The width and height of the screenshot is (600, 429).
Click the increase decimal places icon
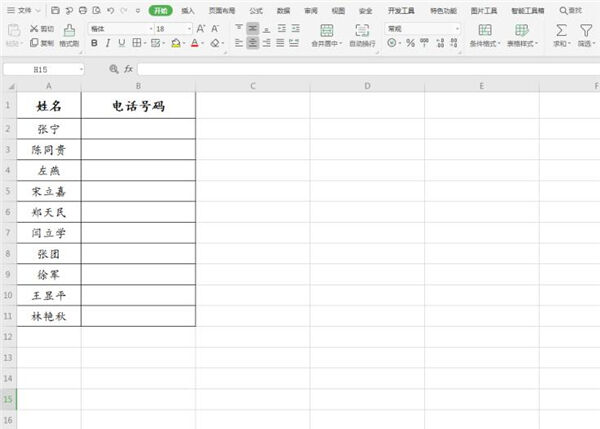[x=440, y=43]
